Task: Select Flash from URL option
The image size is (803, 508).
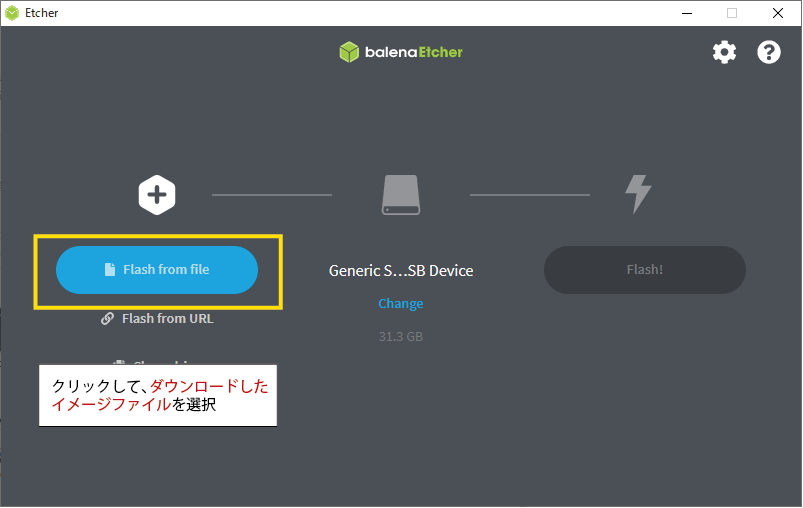Action: coord(157,319)
